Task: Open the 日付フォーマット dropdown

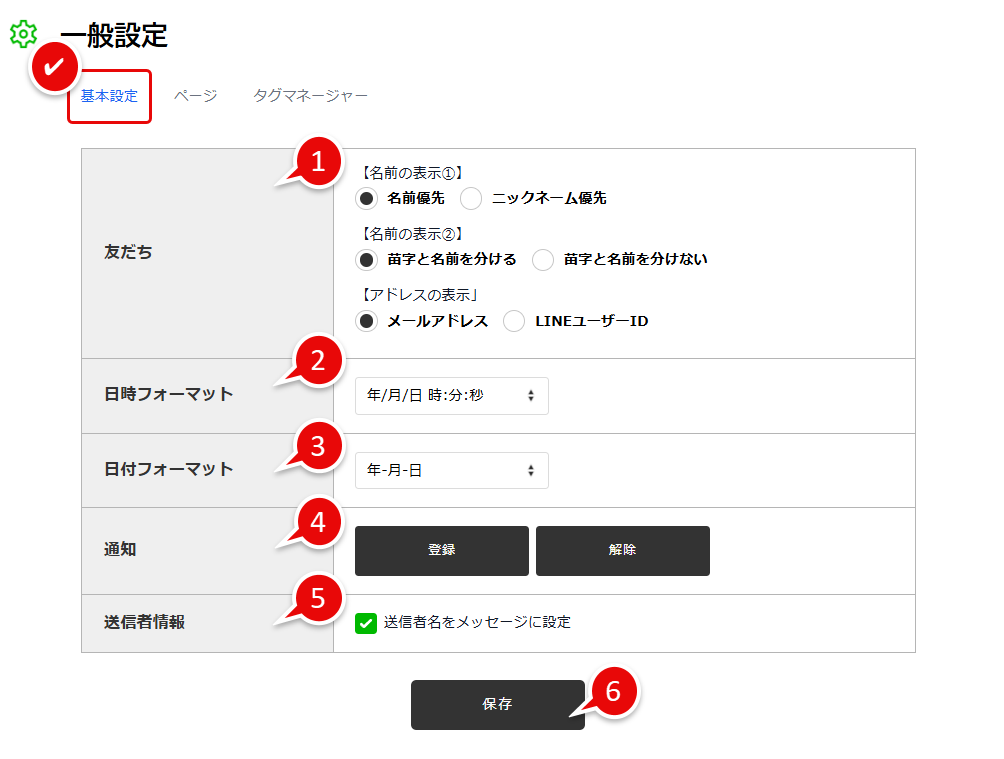Action: (451, 470)
